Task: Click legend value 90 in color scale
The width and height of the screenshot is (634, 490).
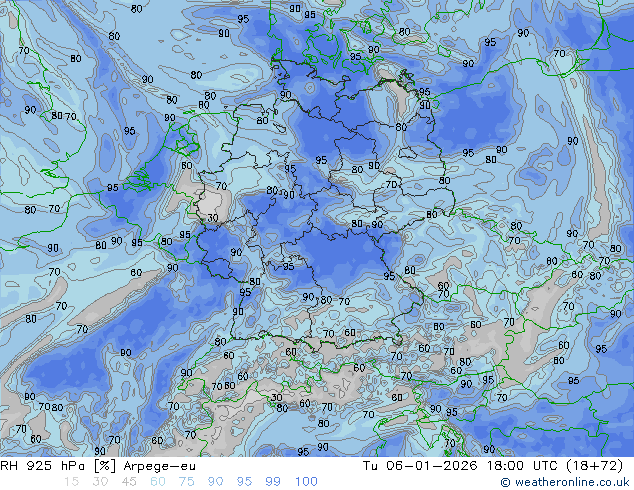Action: coord(215,482)
